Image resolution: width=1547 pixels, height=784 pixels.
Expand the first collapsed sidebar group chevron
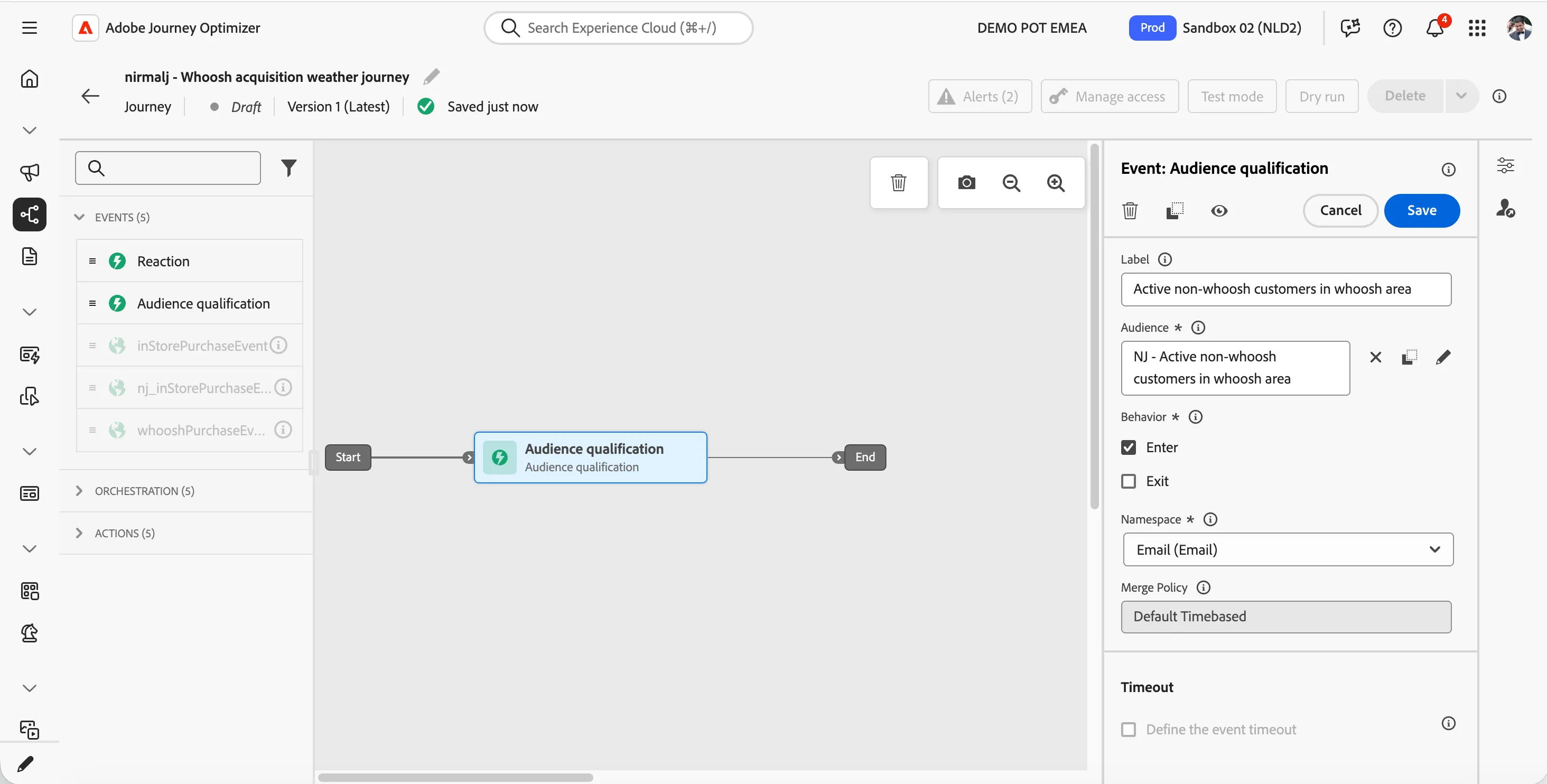pyautogui.click(x=30, y=130)
